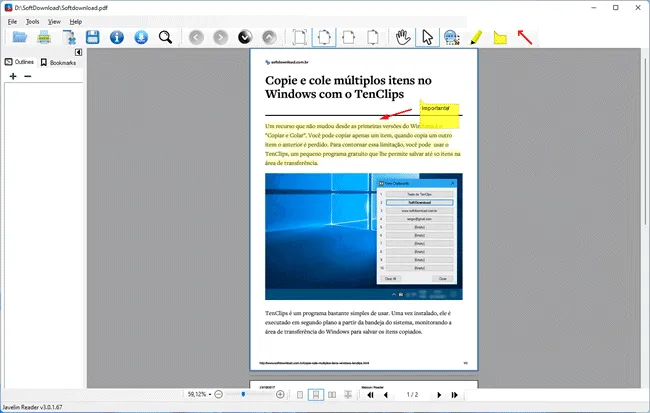Select the fit-page zoom icon
Image resolution: width=650 pixels, height=413 pixels.
(300, 37)
